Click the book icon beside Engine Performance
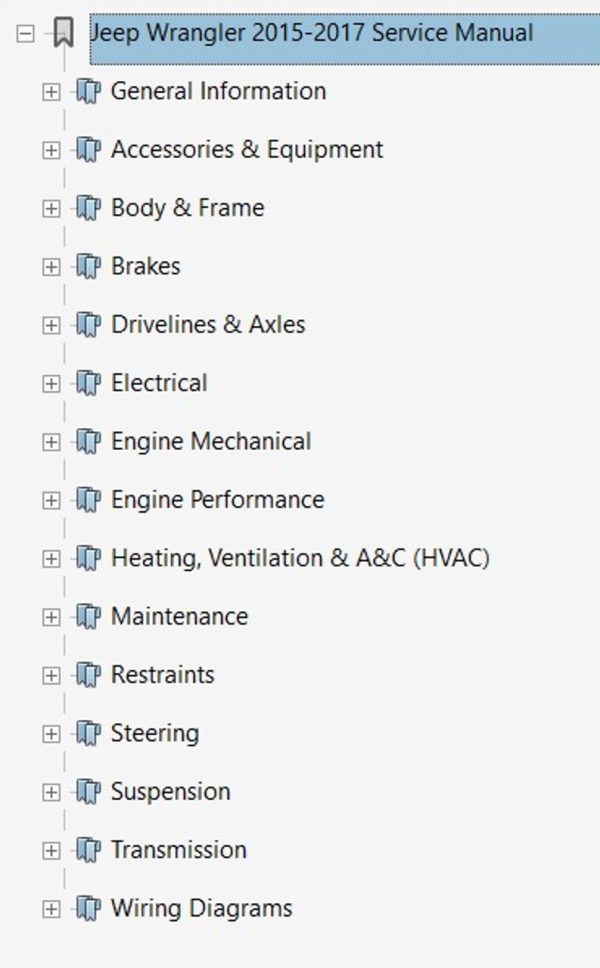This screenshot has width=600, height=968. pos(88,500)
